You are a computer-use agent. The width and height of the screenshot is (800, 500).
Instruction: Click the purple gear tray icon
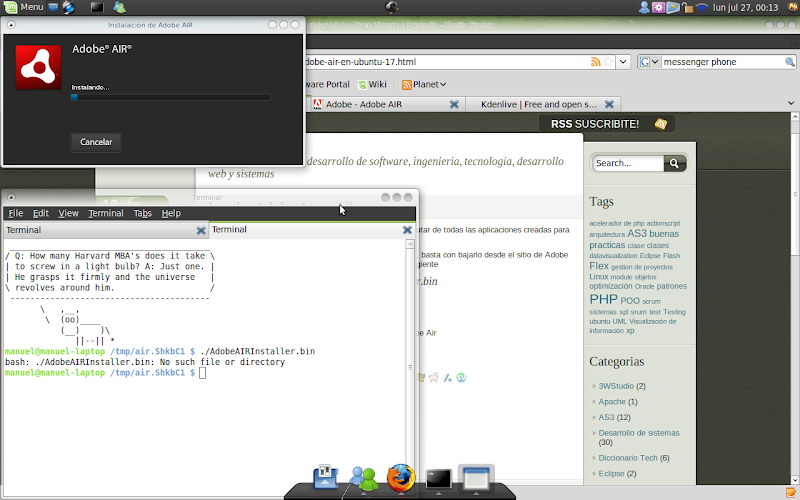coord(659,7)
